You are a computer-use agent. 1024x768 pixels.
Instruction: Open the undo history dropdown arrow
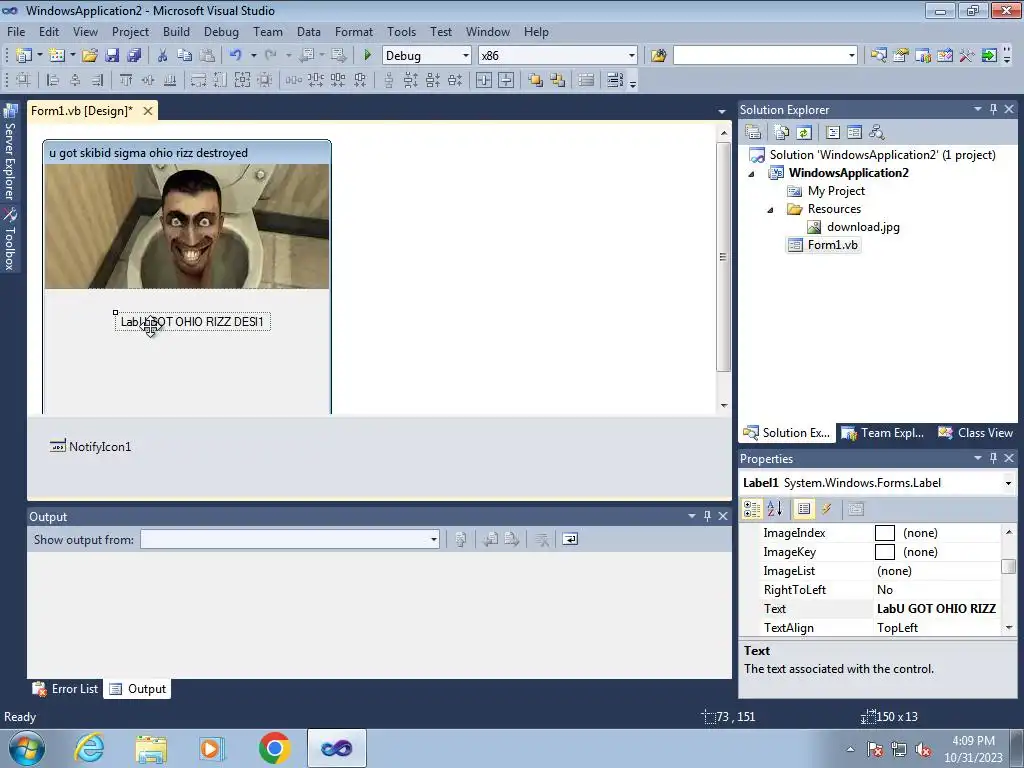tap(253, 56)
